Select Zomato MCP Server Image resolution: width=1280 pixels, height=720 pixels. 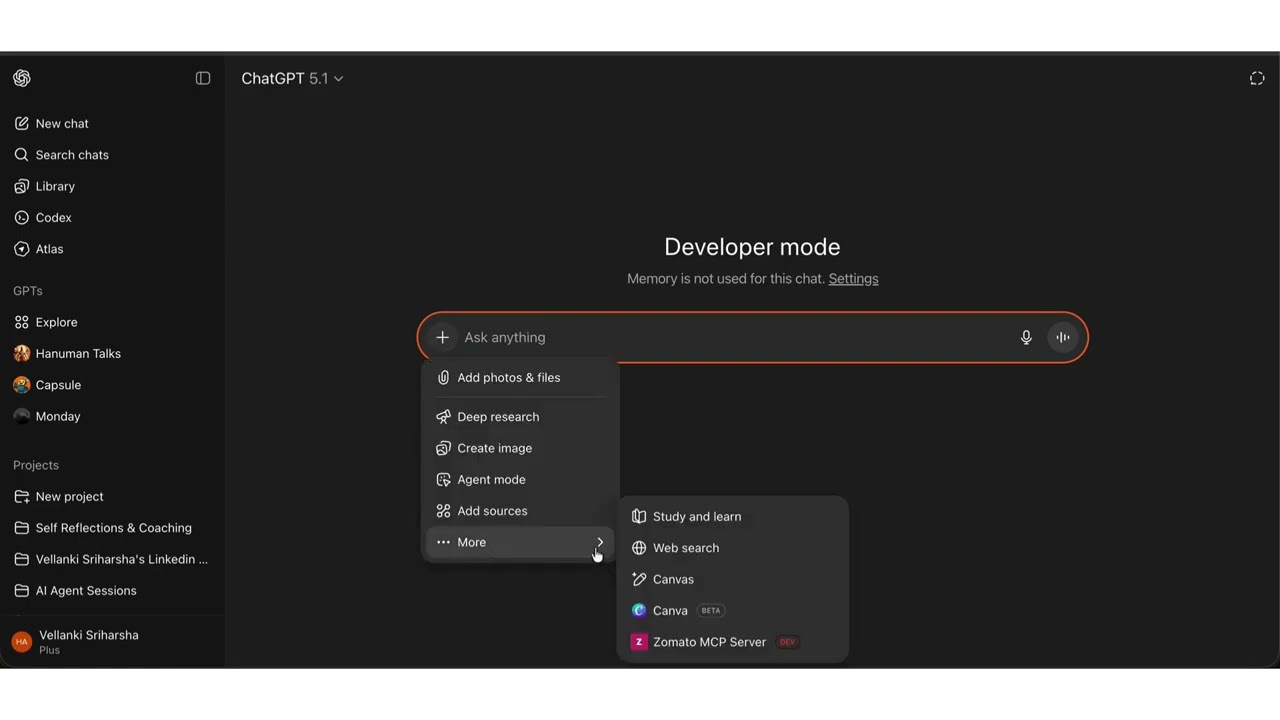coord(733,642)
